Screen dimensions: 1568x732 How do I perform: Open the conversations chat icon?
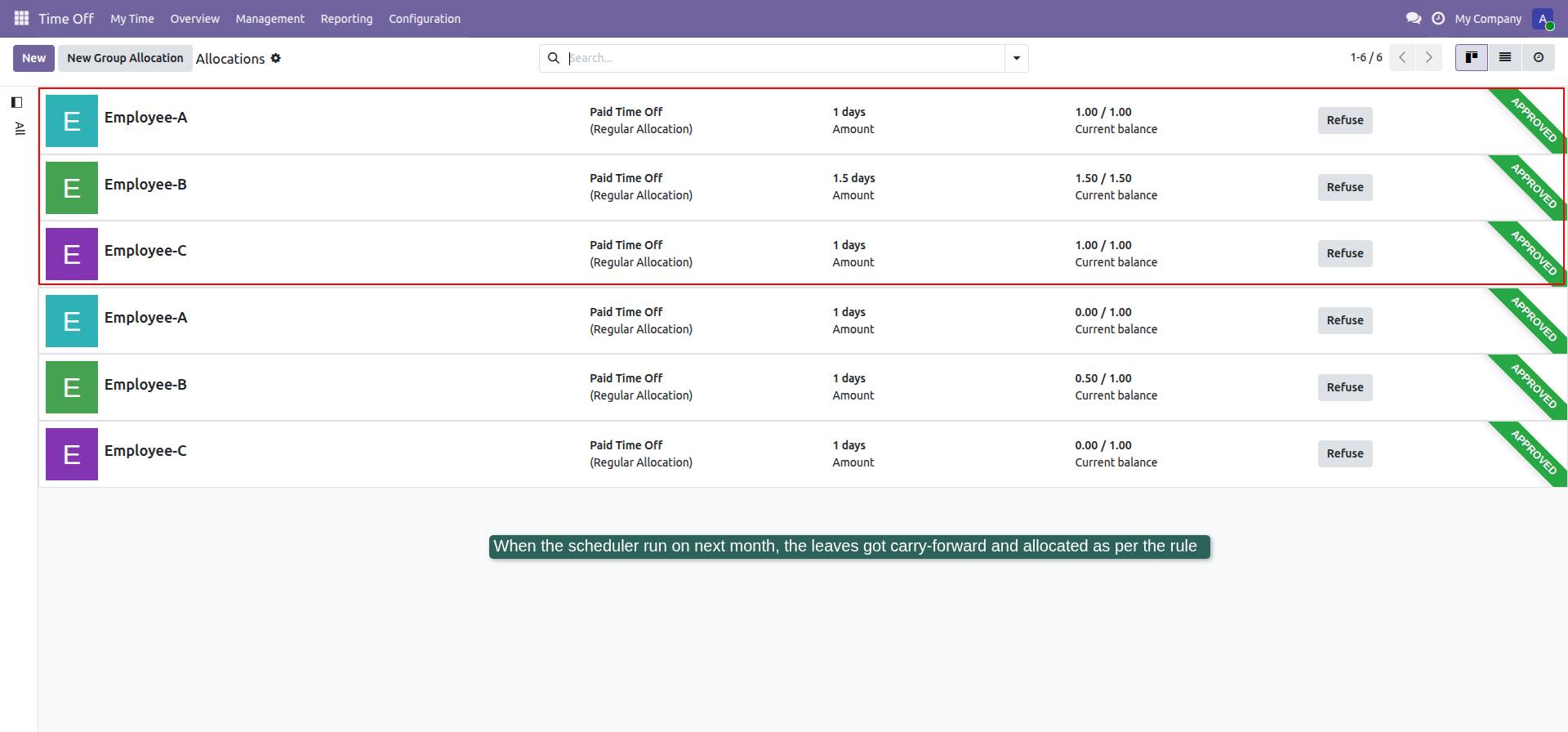(1414, 18)
